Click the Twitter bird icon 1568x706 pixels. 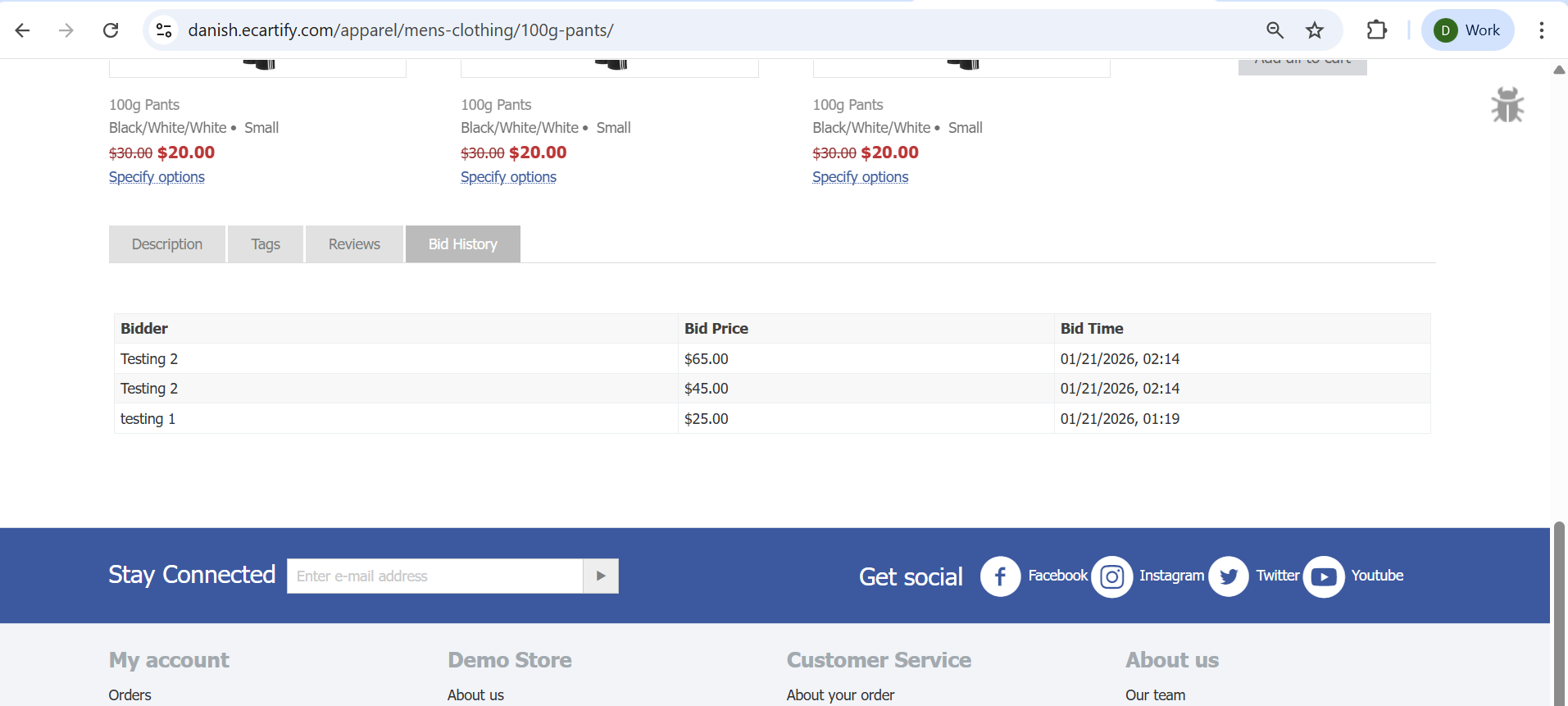(1228, 576)
